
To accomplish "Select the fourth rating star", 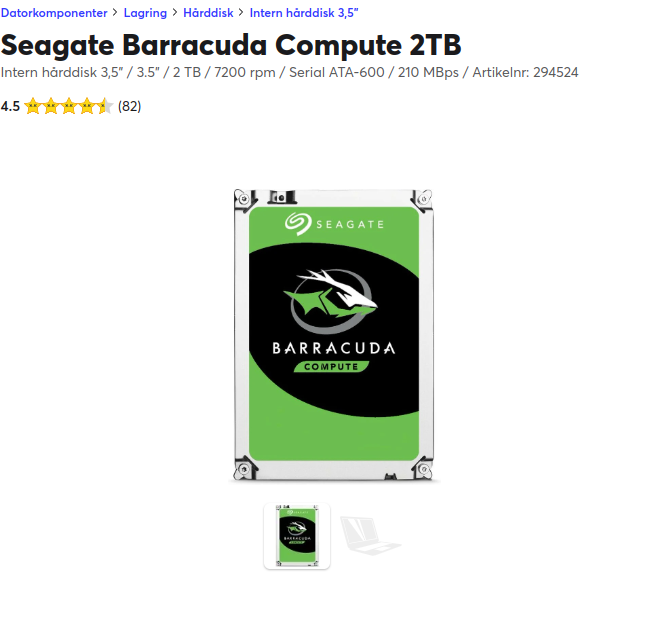I will [87, 106].
